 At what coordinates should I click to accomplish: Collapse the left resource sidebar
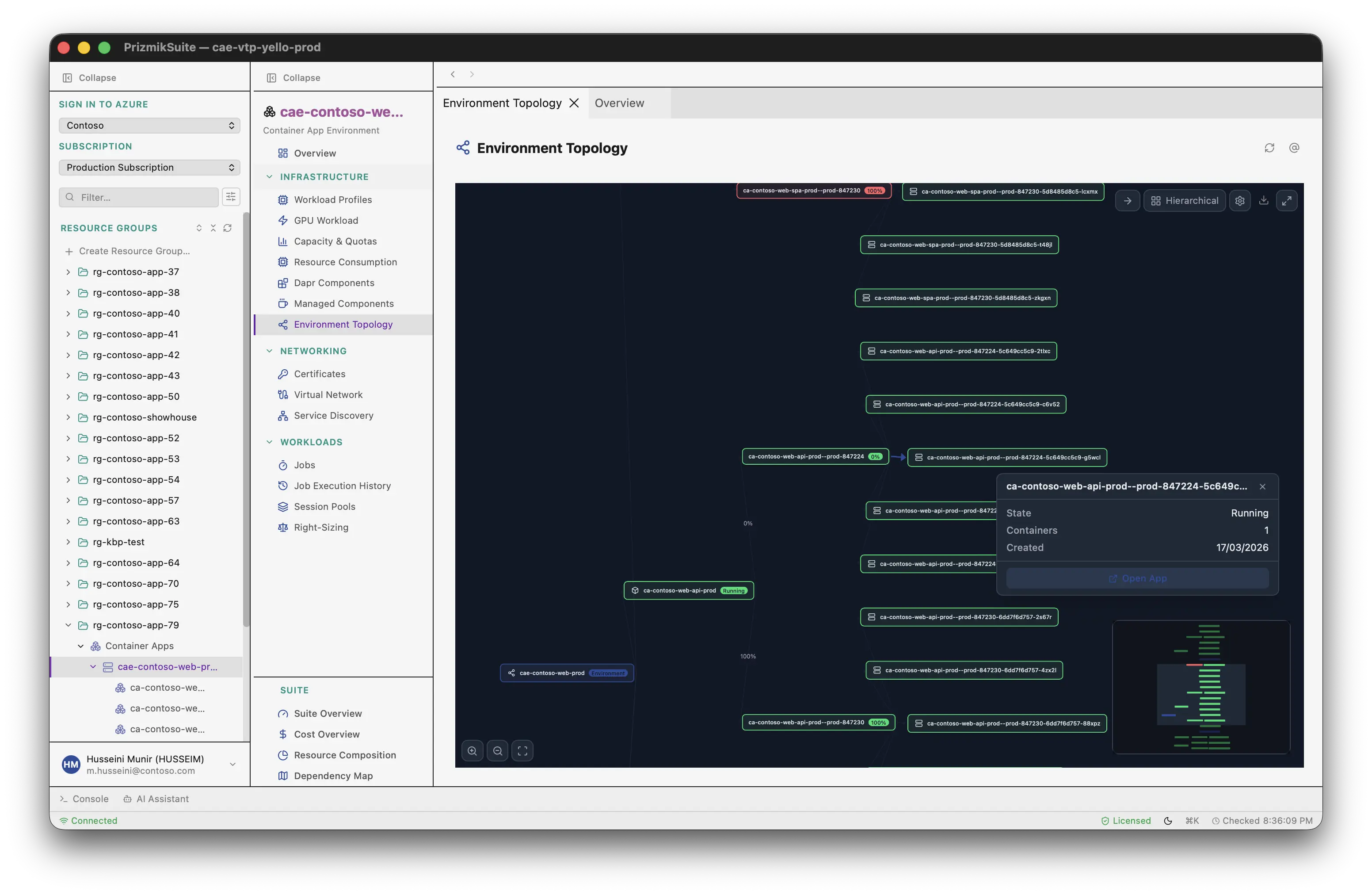[89, 78]
